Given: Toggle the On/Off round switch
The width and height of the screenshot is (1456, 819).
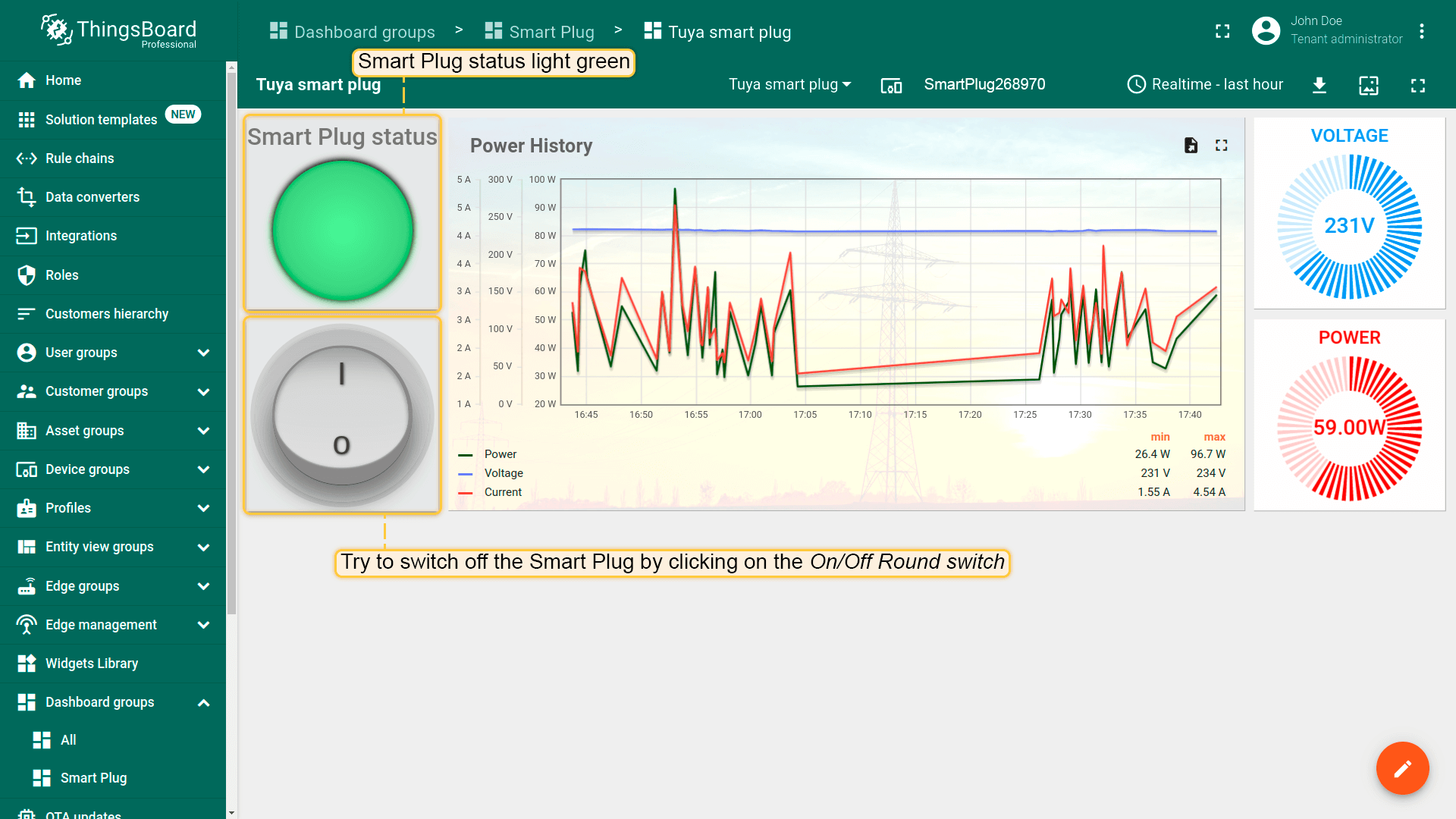Looking at the screenshot, I should point(342,415).
